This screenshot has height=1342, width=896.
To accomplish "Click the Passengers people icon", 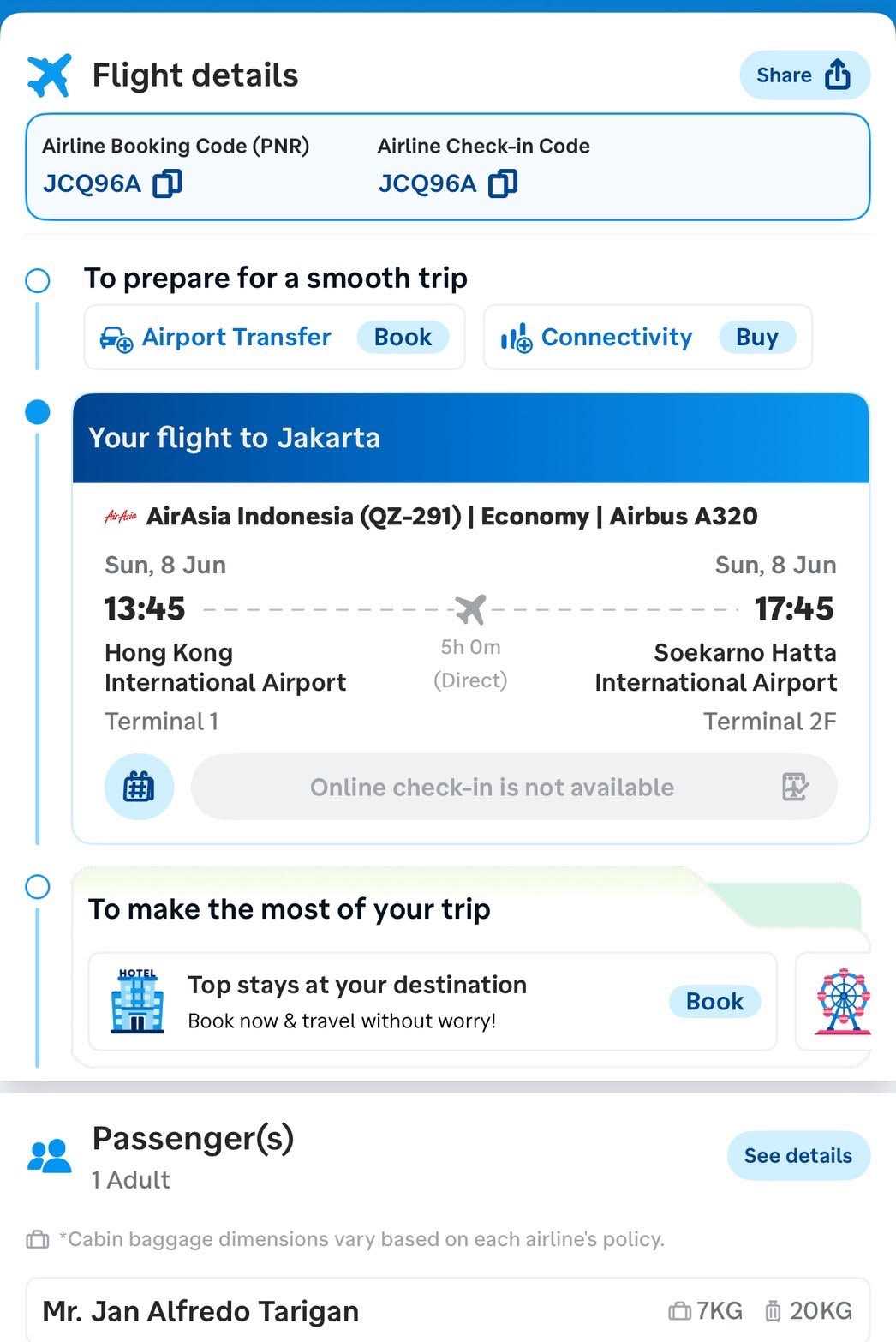I will (49, 1155).
